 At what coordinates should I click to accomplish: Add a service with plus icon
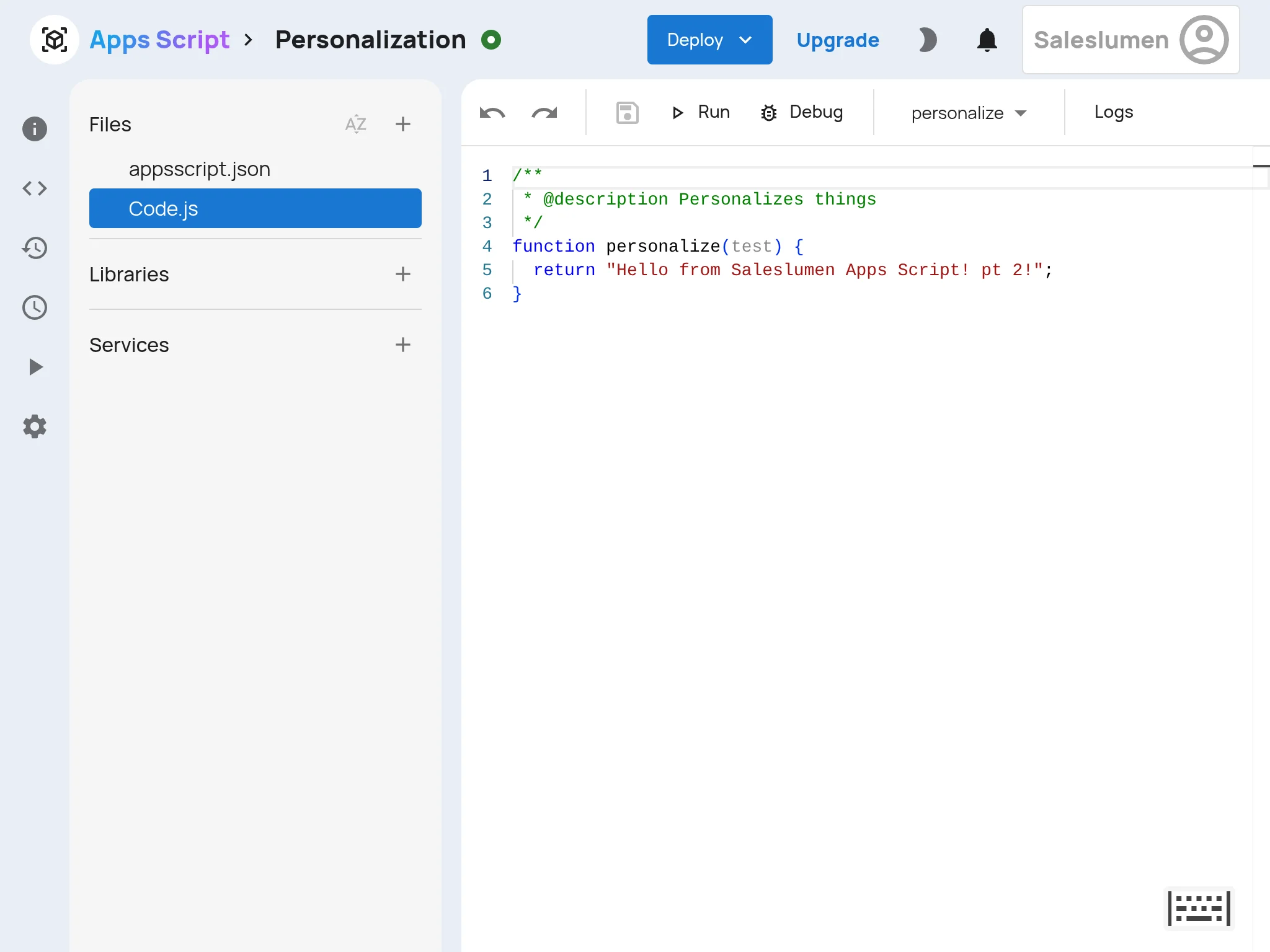click(x=403, y=345)
